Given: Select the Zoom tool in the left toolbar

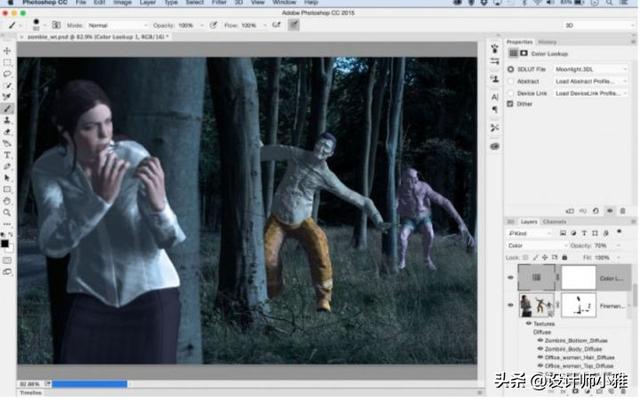Looking at the screenshot, I should pyautogui.click(x=8, y=212).
